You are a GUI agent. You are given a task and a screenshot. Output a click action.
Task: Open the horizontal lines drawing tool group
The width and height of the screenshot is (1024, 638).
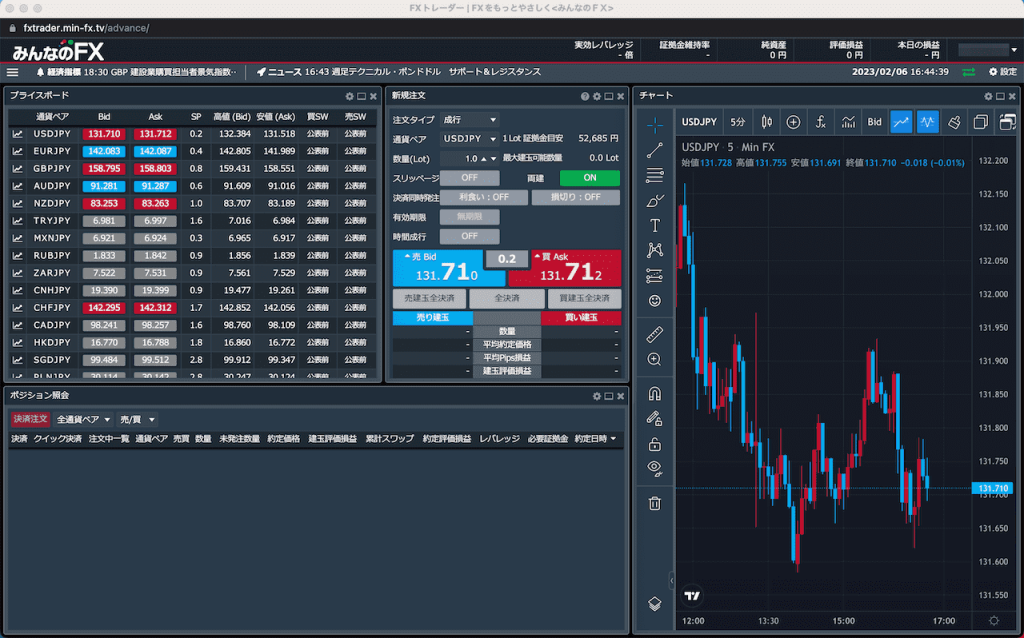pyautogui.click(x=654, y=175)
